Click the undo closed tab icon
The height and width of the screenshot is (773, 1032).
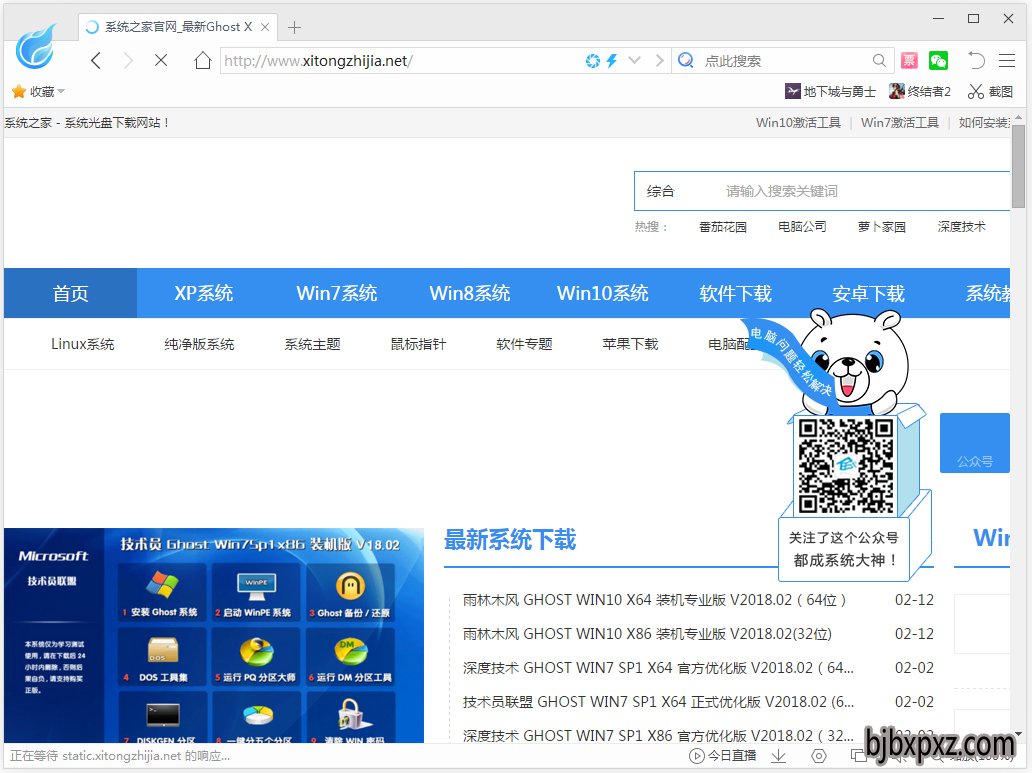click(976, 61)
